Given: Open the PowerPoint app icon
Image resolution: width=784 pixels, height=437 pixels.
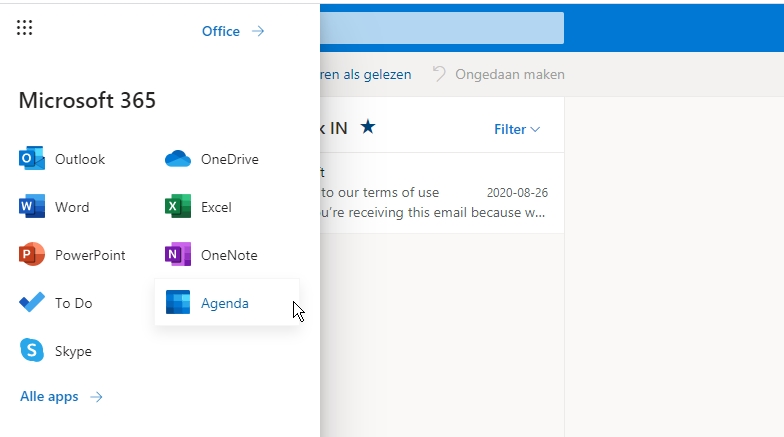Looking at the screenshot, I should (32, 255).
